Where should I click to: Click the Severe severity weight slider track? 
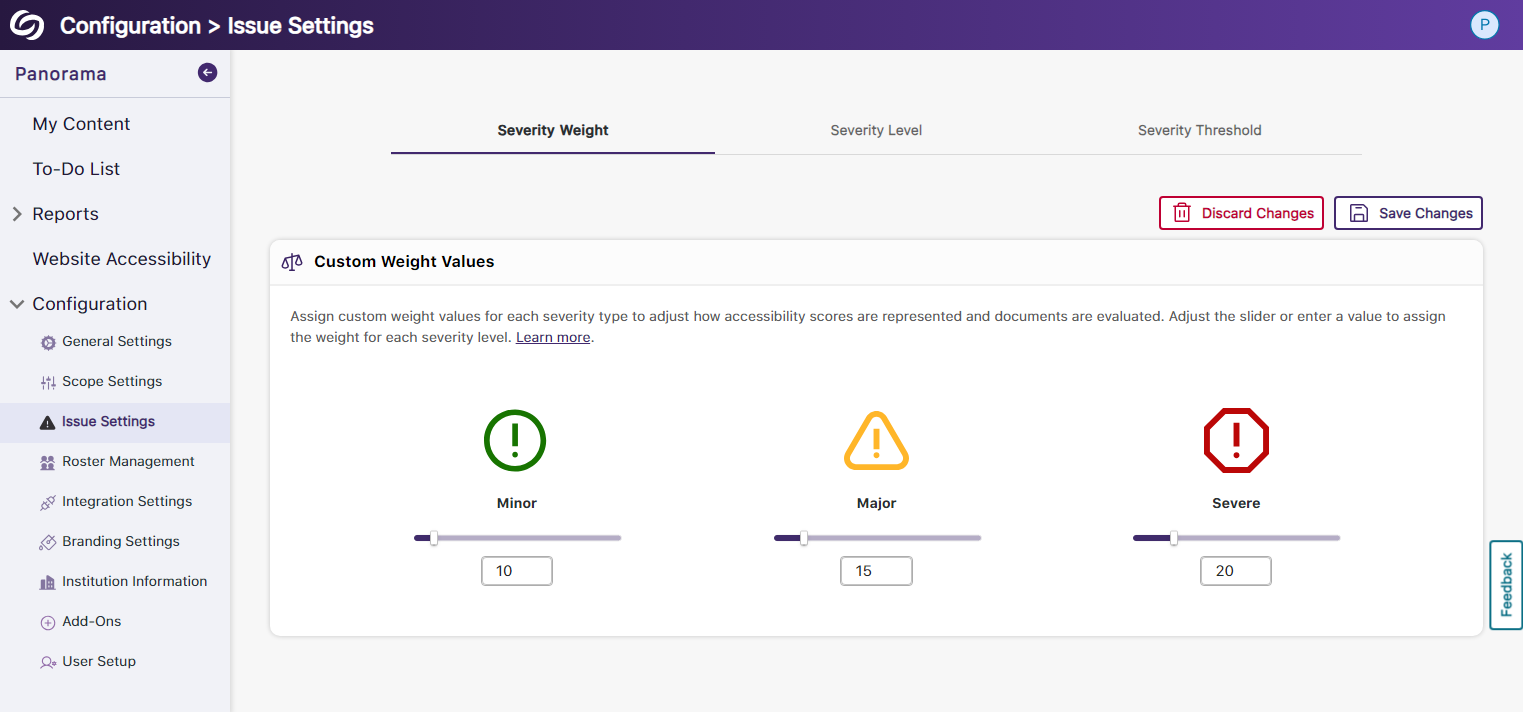1260,538
